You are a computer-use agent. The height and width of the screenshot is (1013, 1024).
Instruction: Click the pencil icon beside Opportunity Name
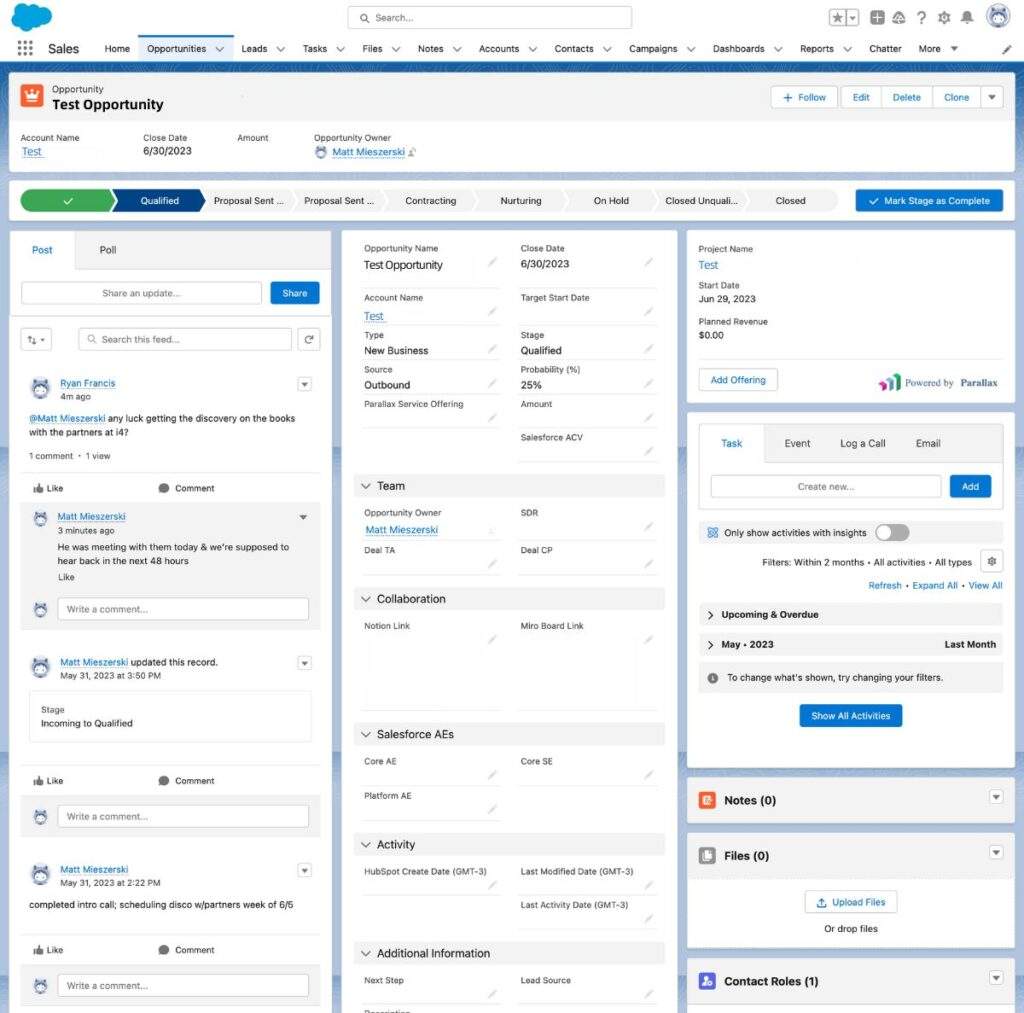pos(491,263)
